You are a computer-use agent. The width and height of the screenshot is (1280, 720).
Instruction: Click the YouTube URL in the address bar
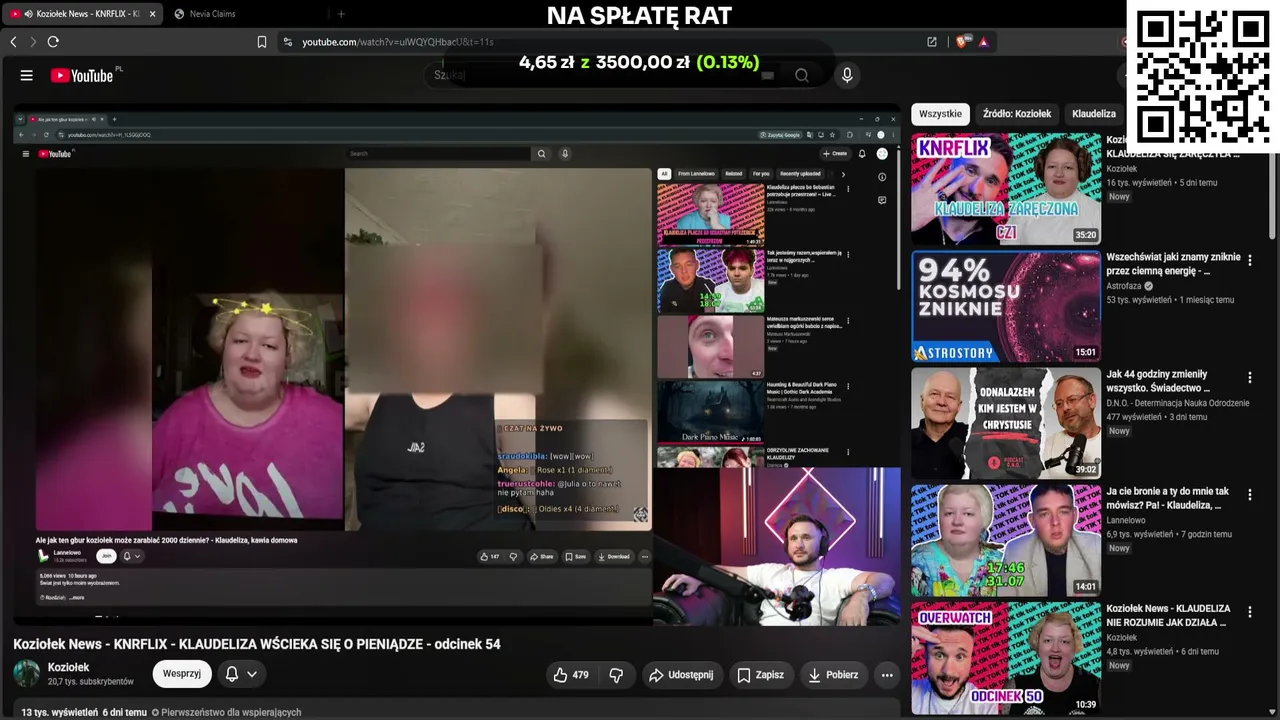[x=398, y=42]
